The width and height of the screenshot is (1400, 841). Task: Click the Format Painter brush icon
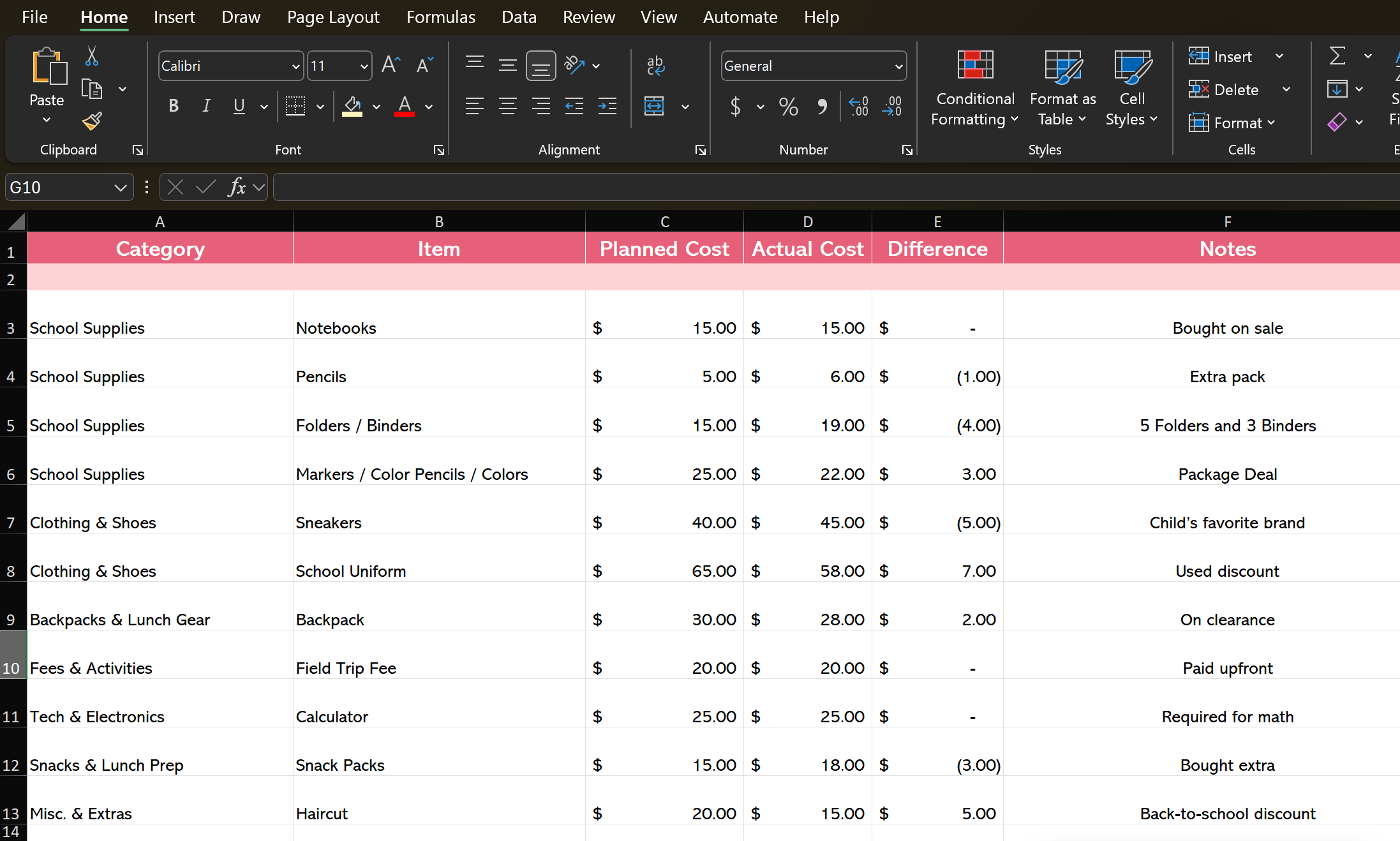coord(92,121)
